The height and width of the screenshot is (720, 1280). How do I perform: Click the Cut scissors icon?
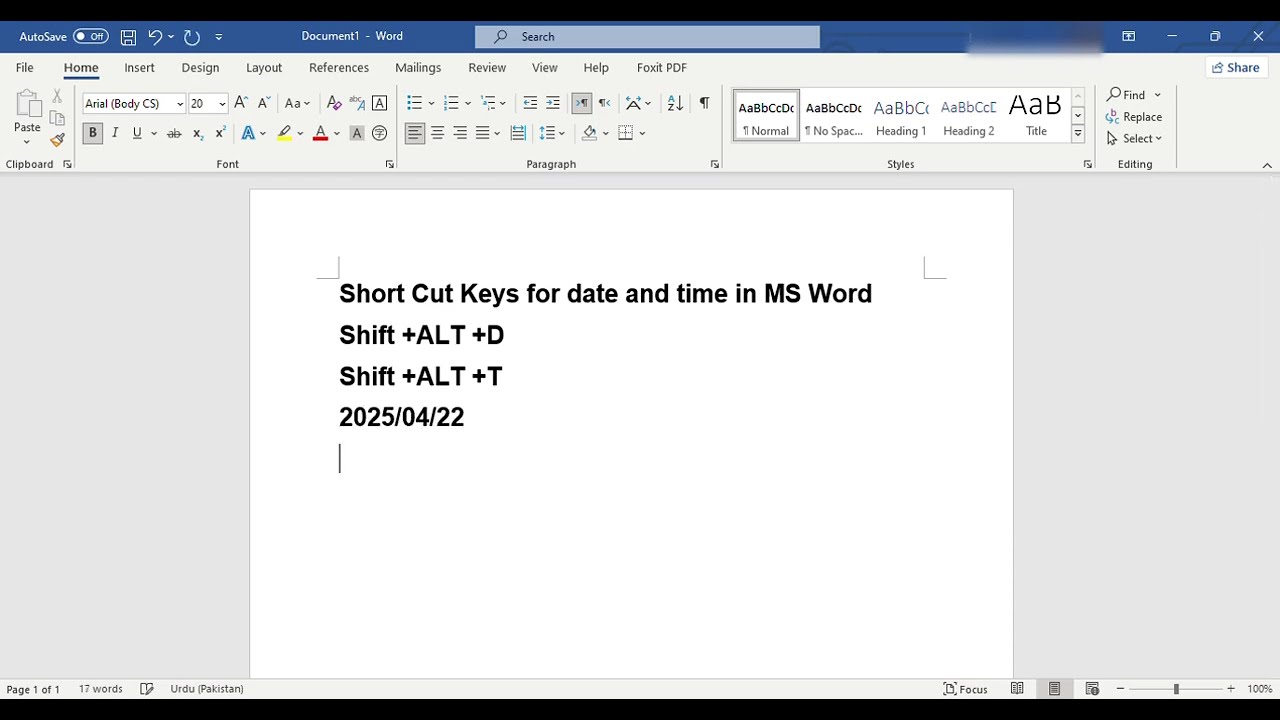click(57, 96)
